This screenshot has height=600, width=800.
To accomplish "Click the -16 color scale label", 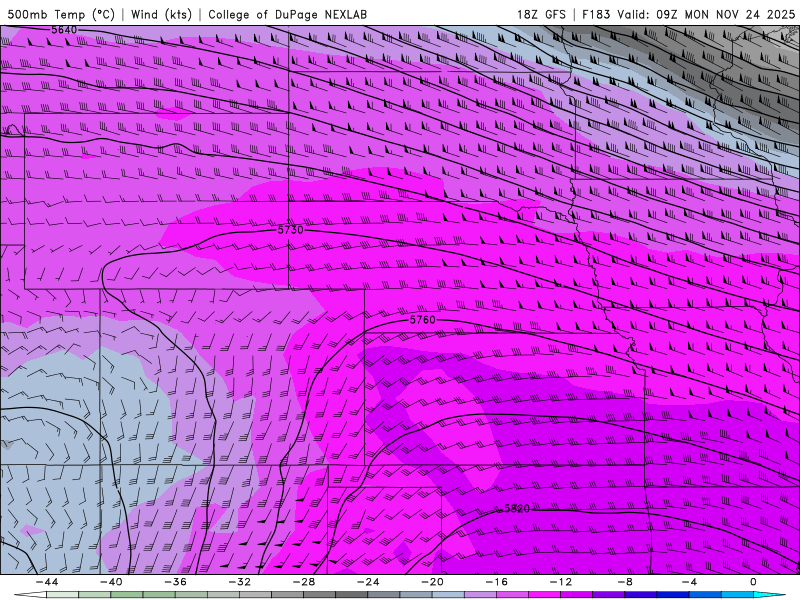I will click(497, 582).
